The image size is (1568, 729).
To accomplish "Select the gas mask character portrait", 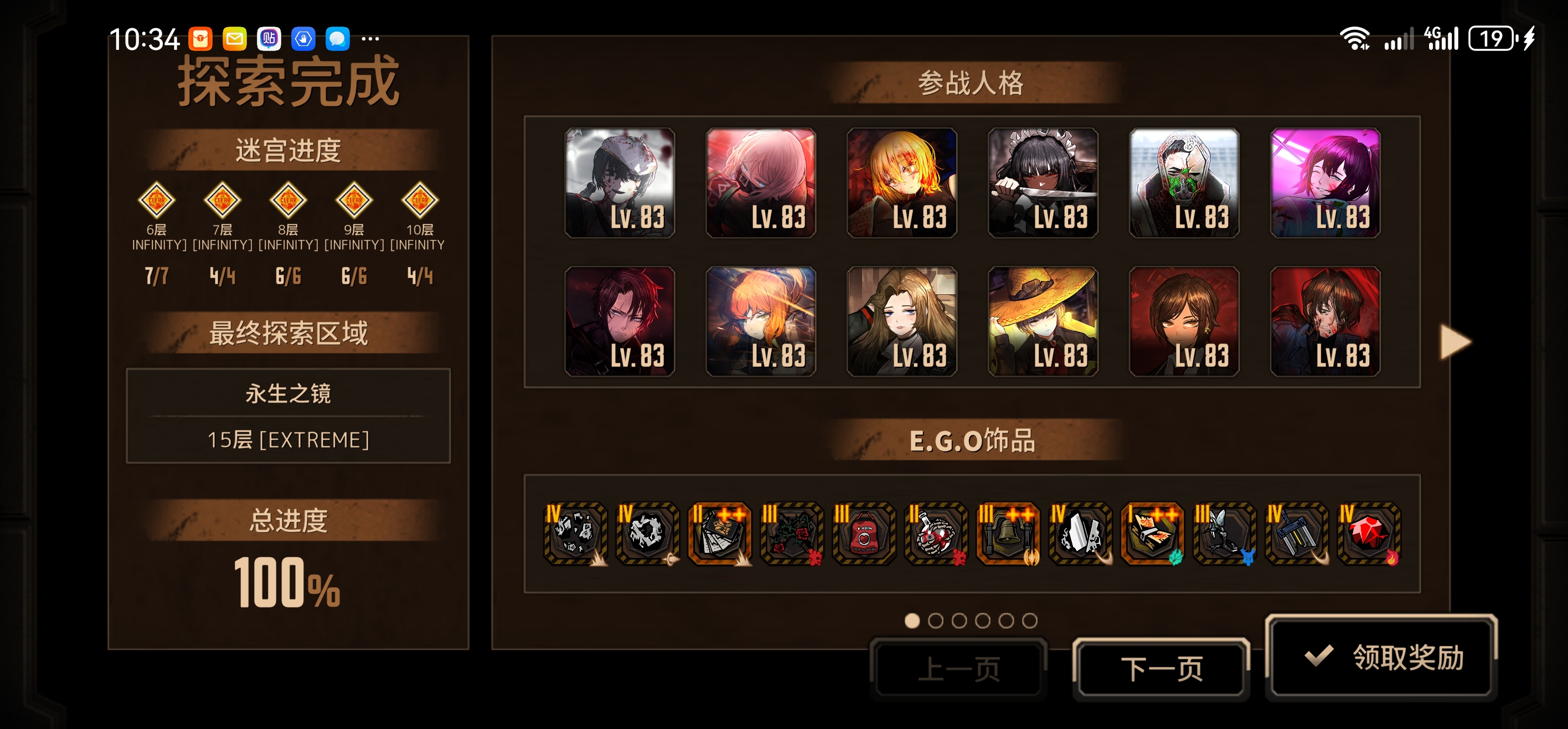I will [1184, 183].
